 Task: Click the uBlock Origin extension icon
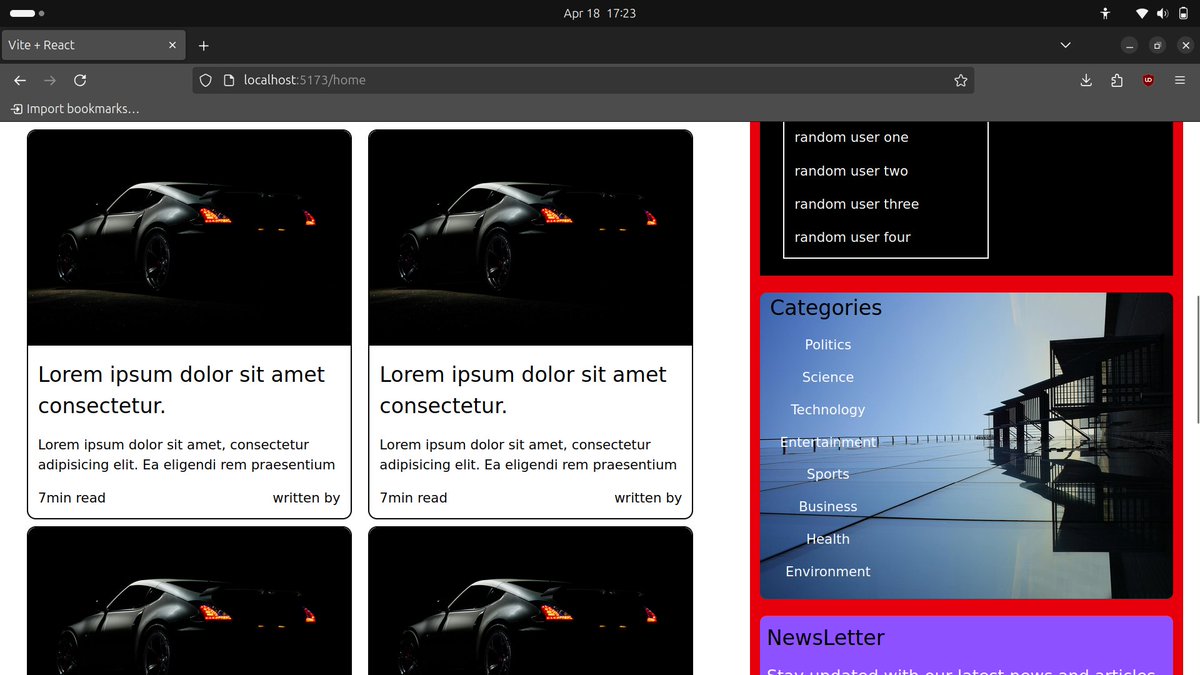(x=1148, y=80)
